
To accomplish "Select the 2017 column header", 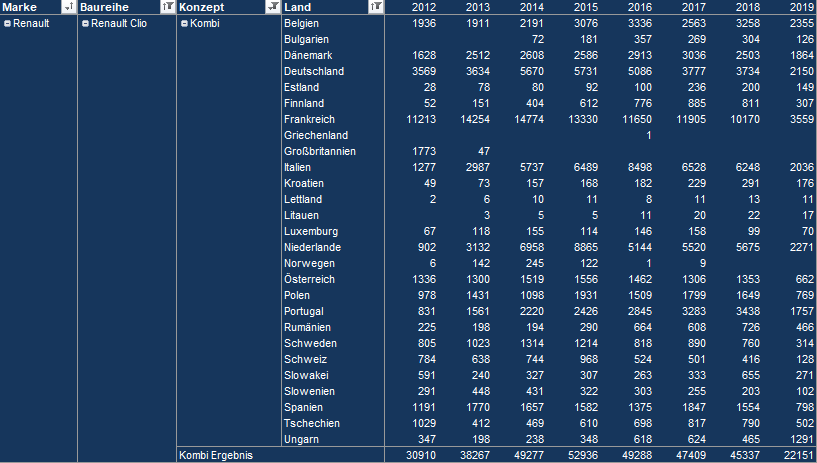I will pos(694,7).
